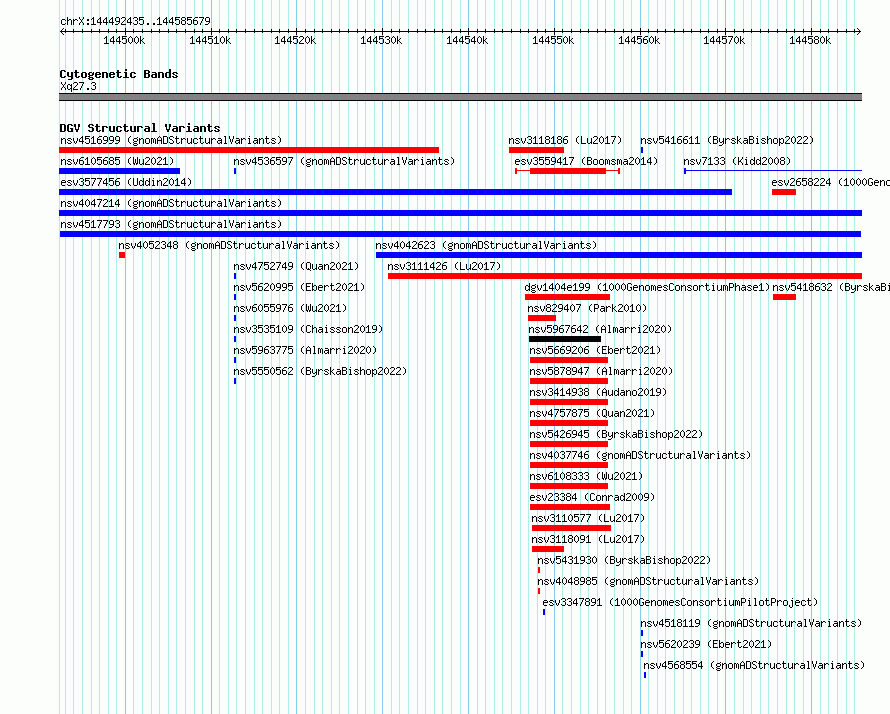Open the nsv6105685 (Wu2021) label
Screen dimensions: 890x714
[x=117, y=161]
